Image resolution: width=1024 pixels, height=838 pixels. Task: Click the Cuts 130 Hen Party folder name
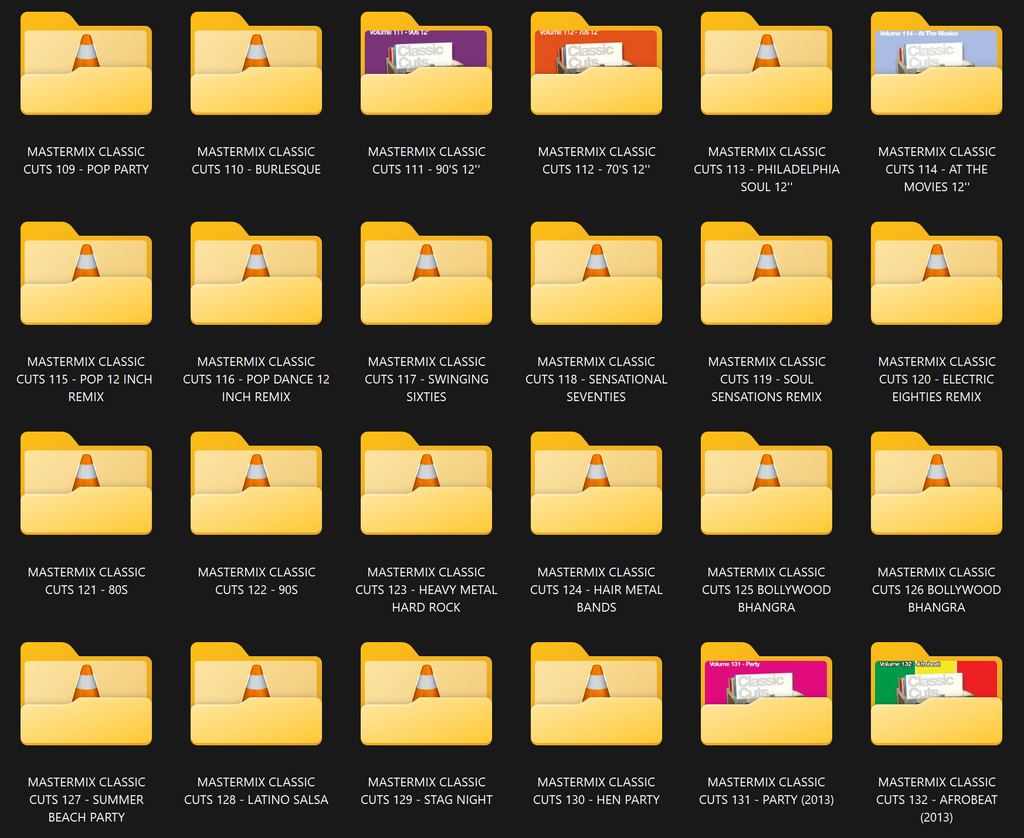pos(596,791)
